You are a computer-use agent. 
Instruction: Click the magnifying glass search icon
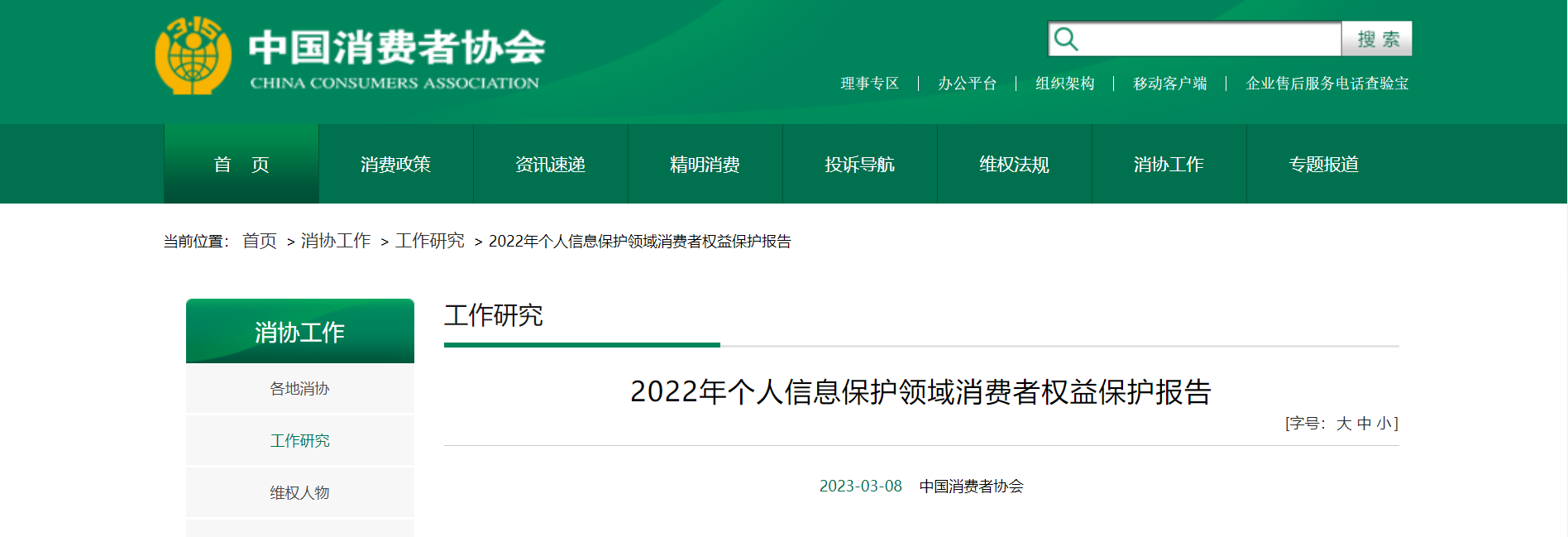point(1066,39)
